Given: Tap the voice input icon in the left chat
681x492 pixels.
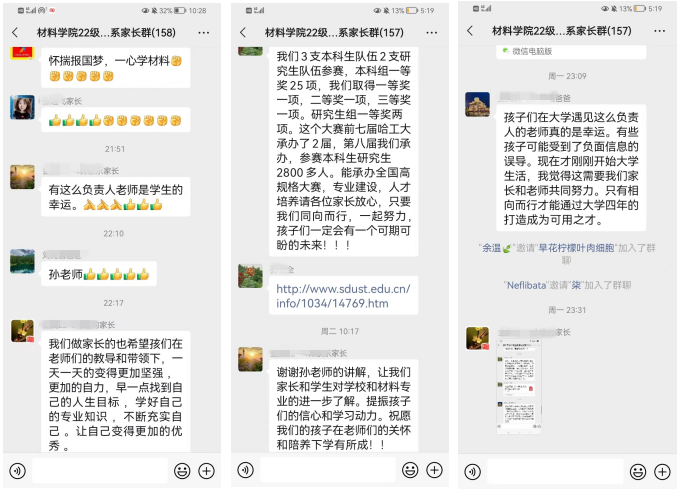Looking at the screenshot, I should pos(18,471).
